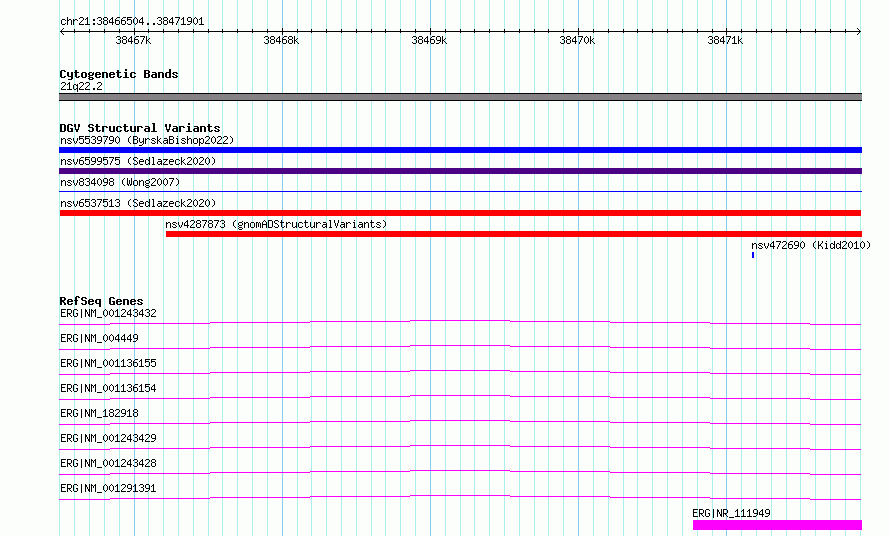The height and width of the screenshot is (536, 890).
Task: Select the small blue nsv472690 variant mark
Action: click(753, 255)
